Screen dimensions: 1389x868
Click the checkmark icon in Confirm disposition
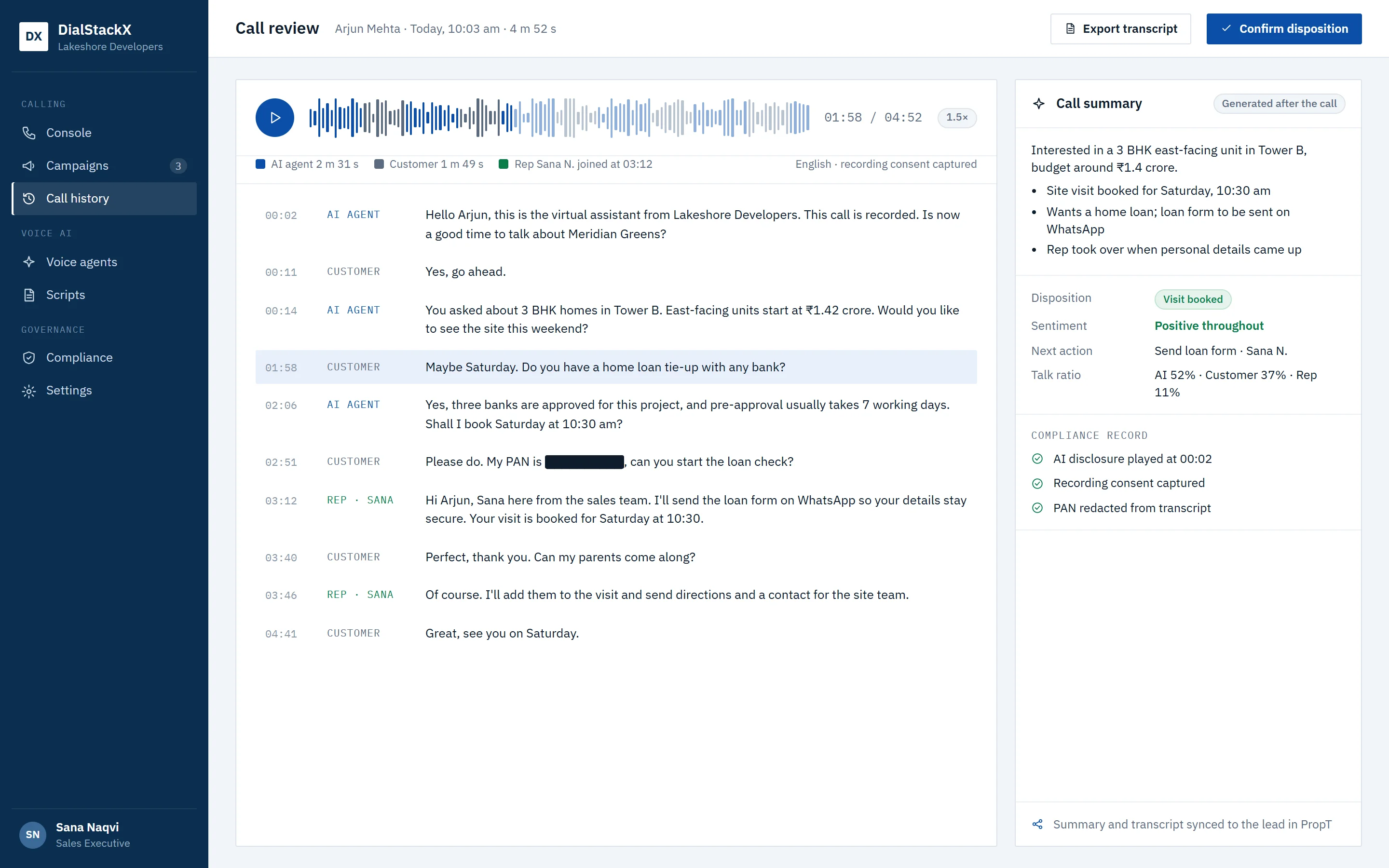(1226, 29)
